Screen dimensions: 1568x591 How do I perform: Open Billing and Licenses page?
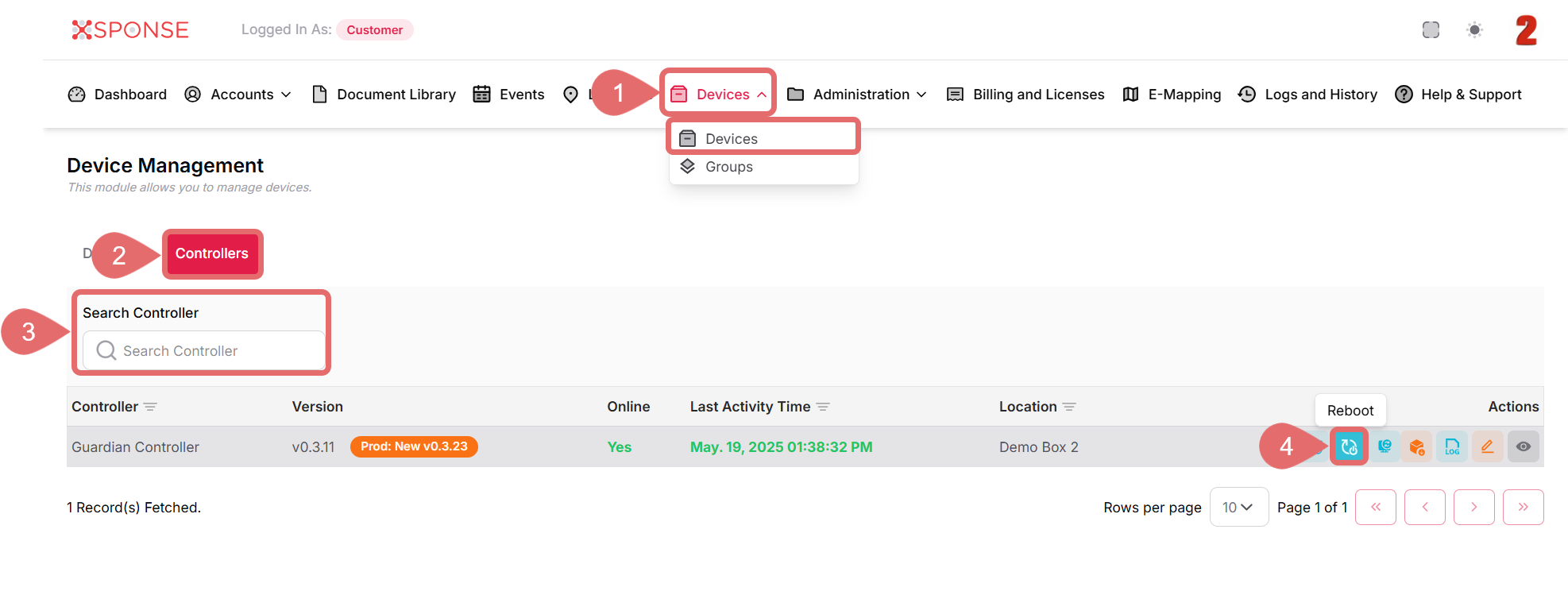pos(1025,95)
